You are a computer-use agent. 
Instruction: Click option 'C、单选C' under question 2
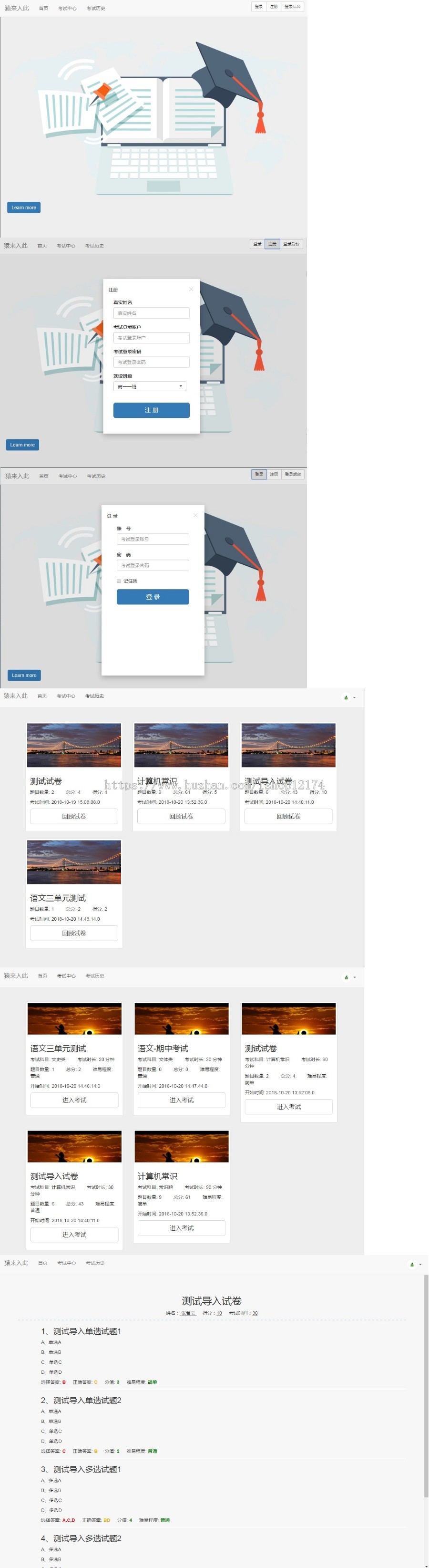pos(51,1431)
